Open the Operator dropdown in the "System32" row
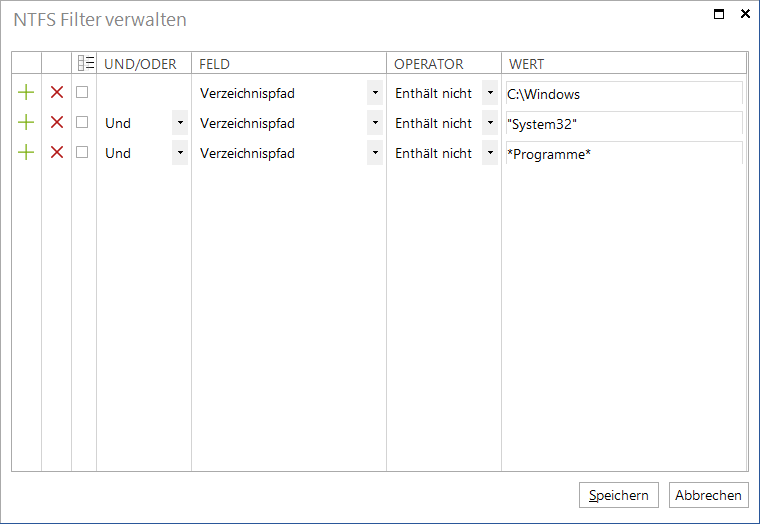760x524 pixels. pos(490,123)
